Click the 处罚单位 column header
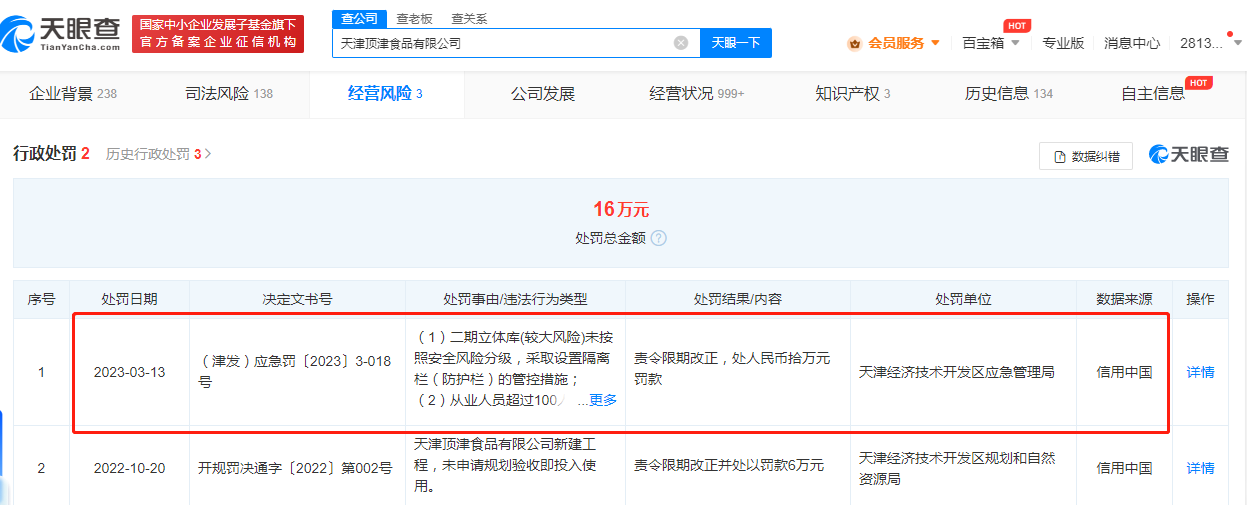This screenshot has height=505, width=1247. tap(963, 299)
